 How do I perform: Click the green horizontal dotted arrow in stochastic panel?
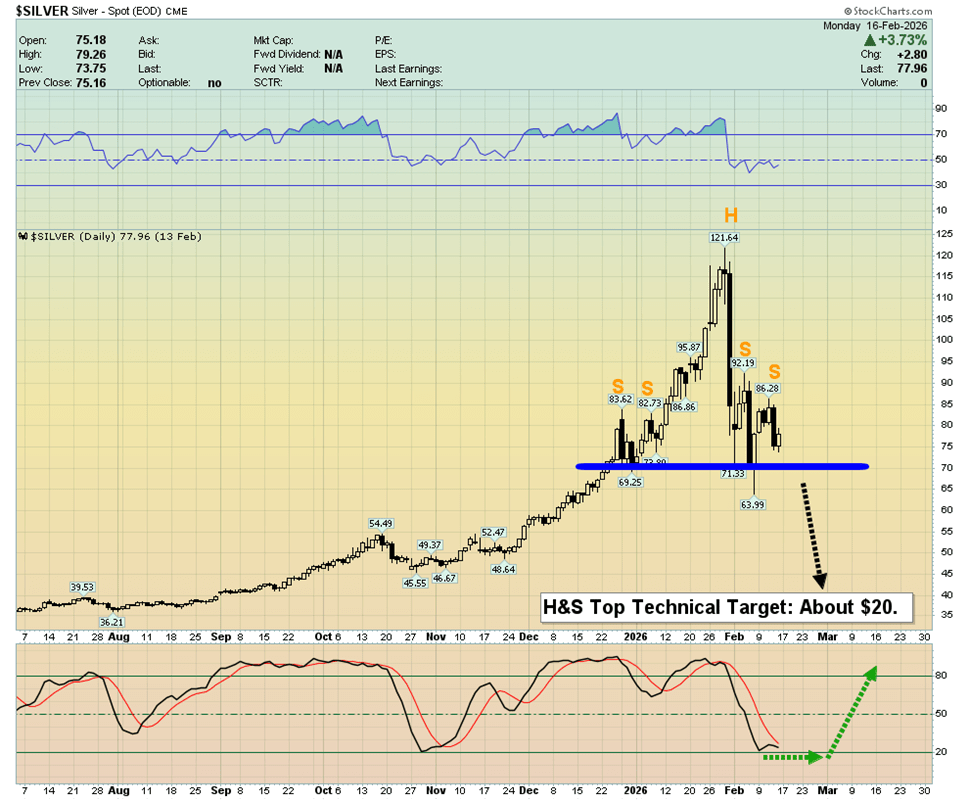tap(796, 757)
